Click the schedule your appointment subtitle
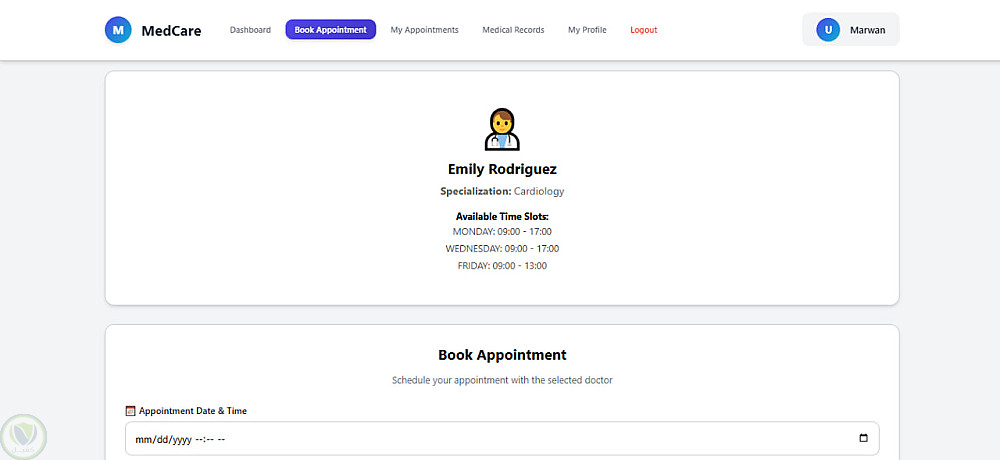The height and width of the screenshot is (460, 1000). 502,380
